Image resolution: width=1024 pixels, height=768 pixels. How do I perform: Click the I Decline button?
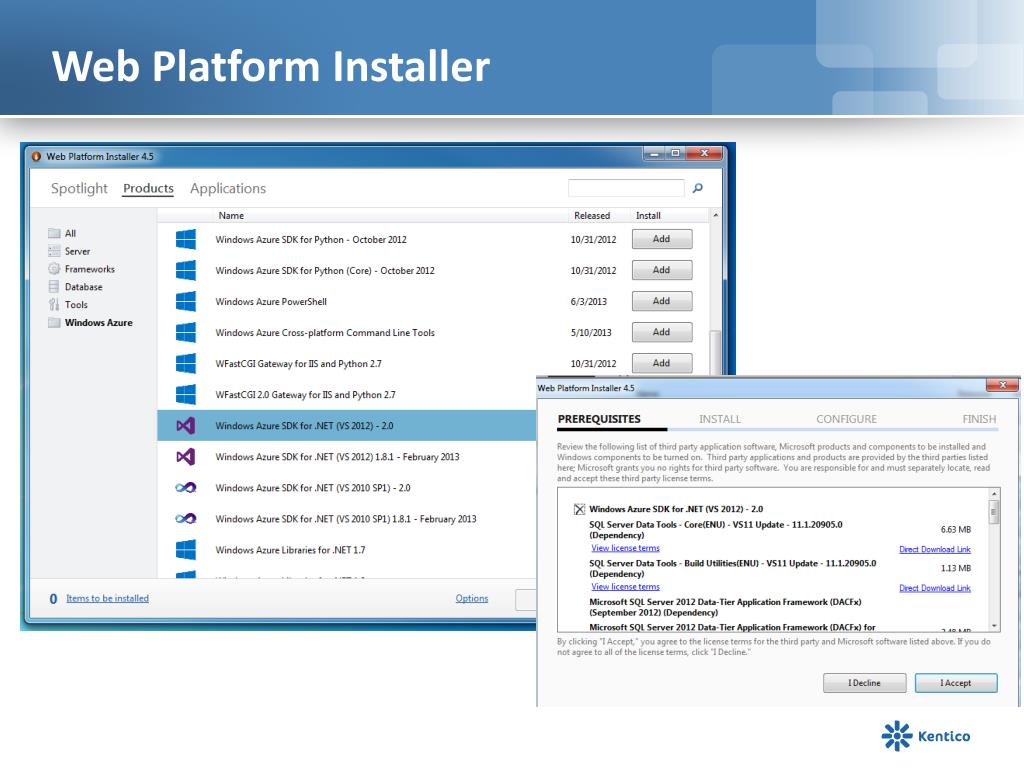[x=864, y=683]
